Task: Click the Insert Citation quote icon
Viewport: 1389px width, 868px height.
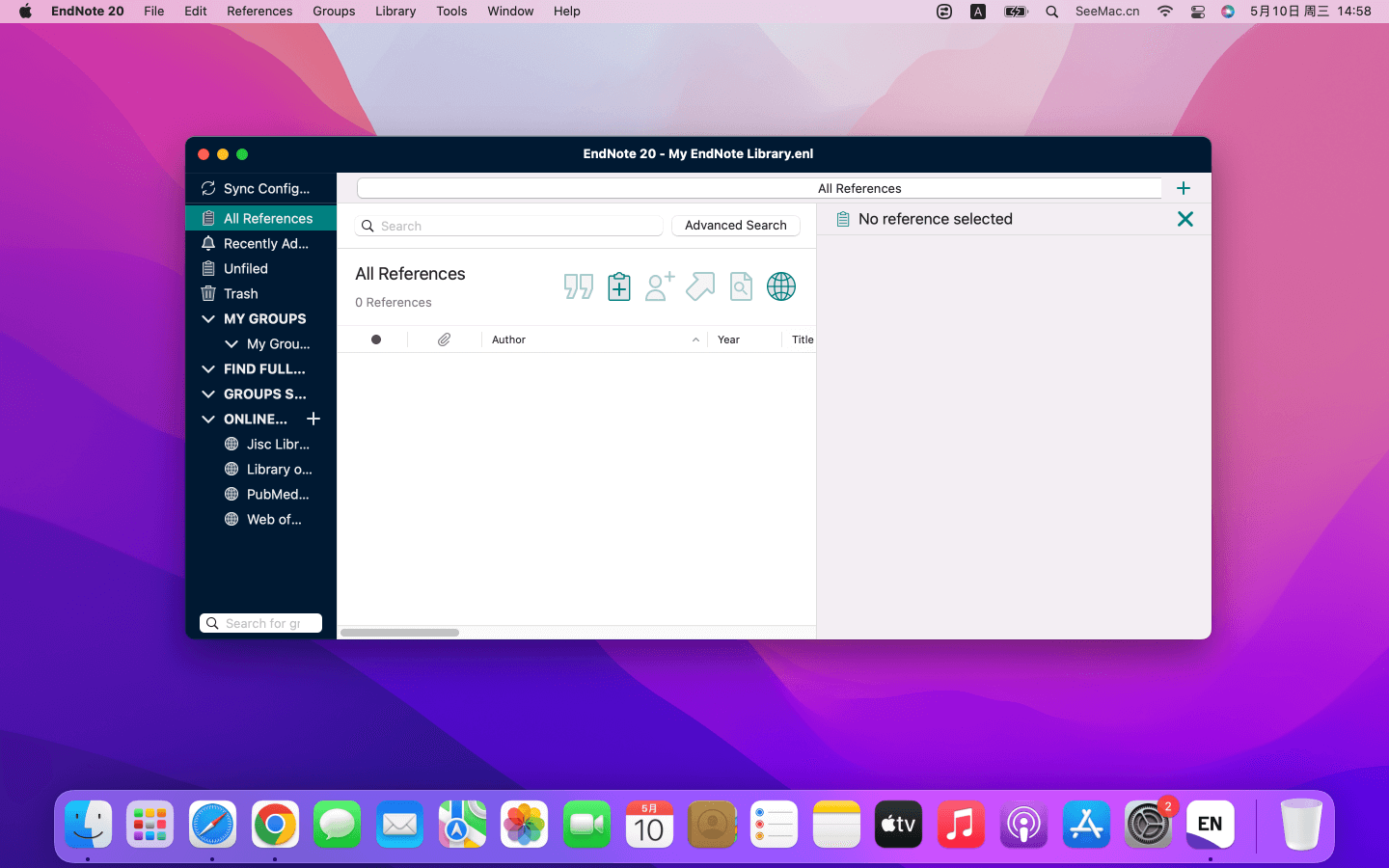Action: coord(578,286)
